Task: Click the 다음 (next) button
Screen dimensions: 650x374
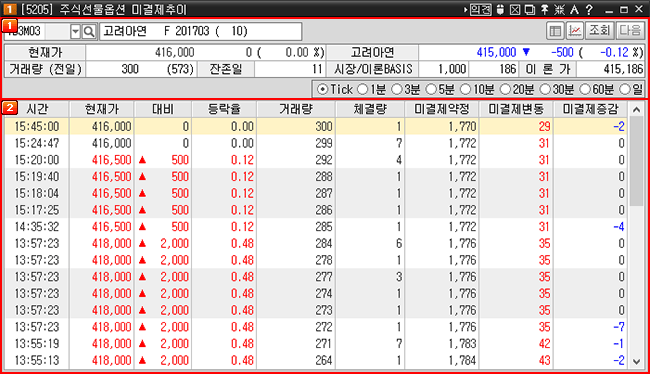Action: click(x=630, y=31)
